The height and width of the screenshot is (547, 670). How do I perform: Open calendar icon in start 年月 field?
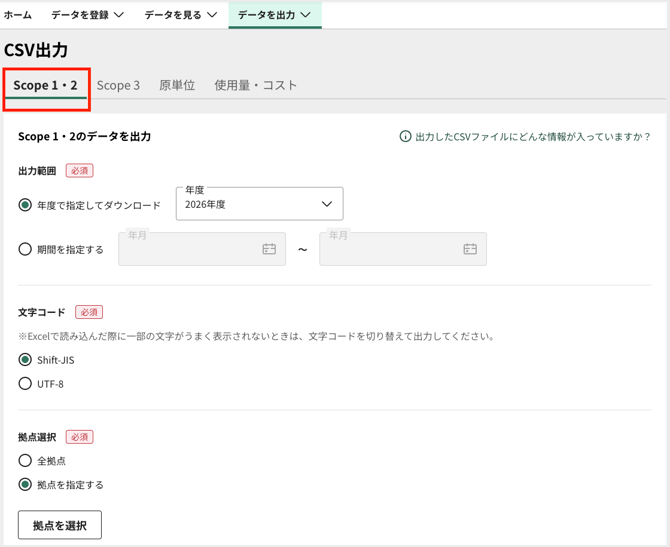(x=269, y=249)
